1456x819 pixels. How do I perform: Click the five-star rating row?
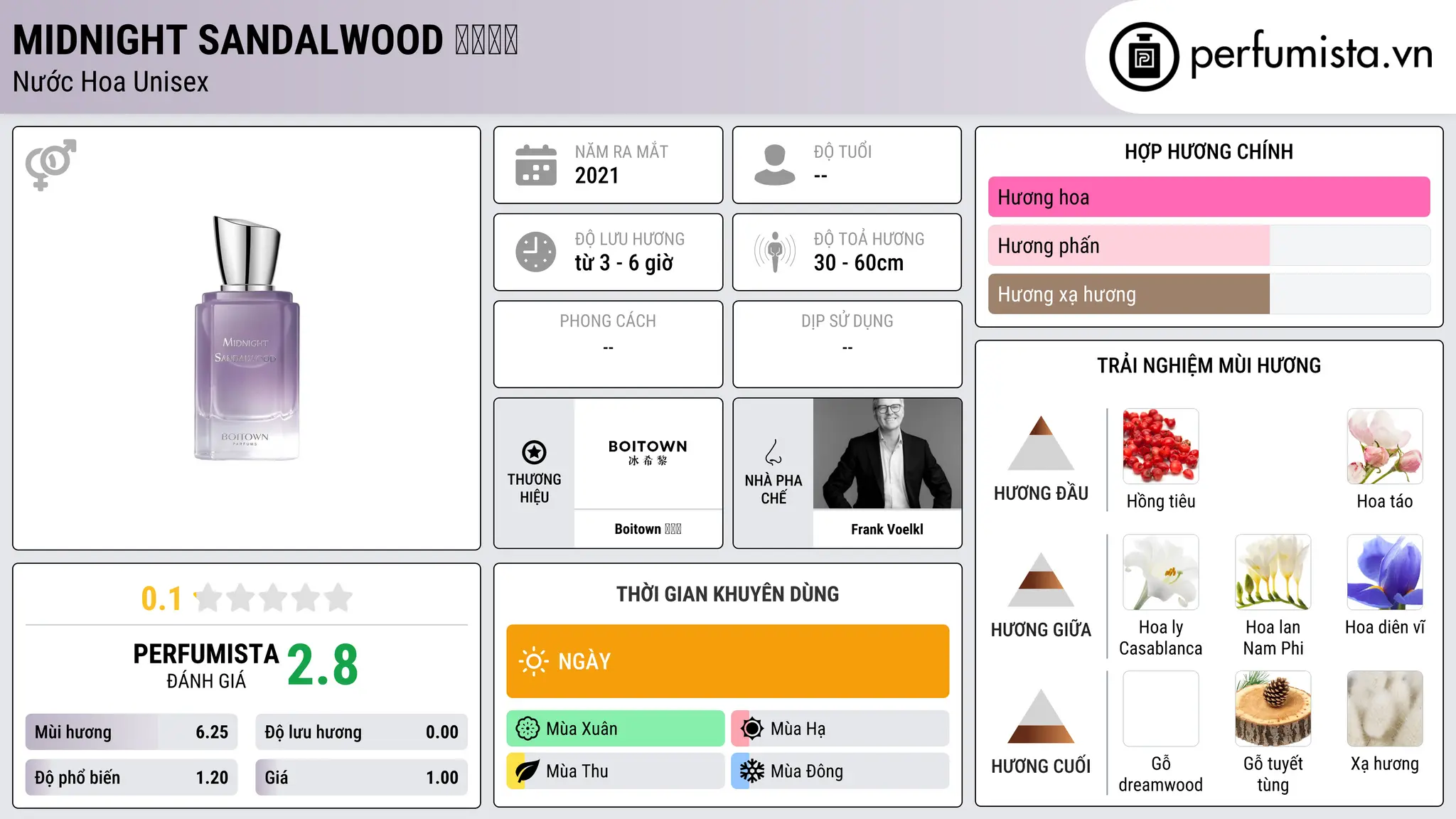point(273,598)
